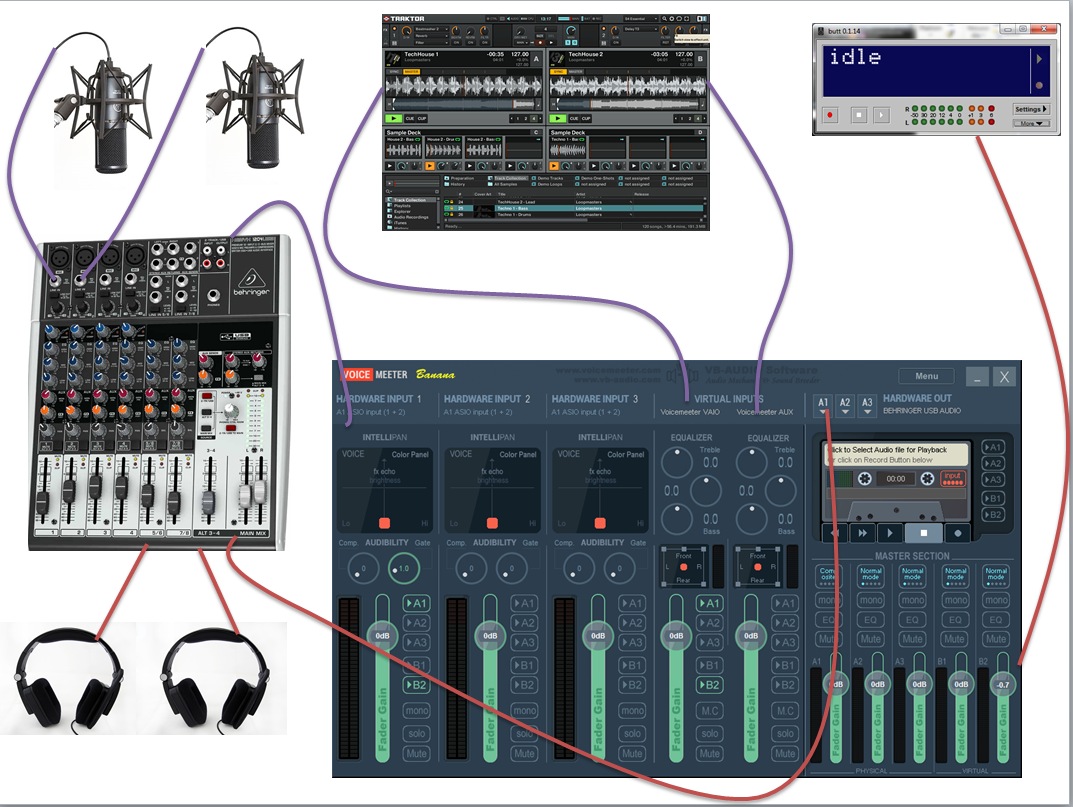Enable A2 routing on Hardware Input 1
The image size is (1073, 807).
417,623
